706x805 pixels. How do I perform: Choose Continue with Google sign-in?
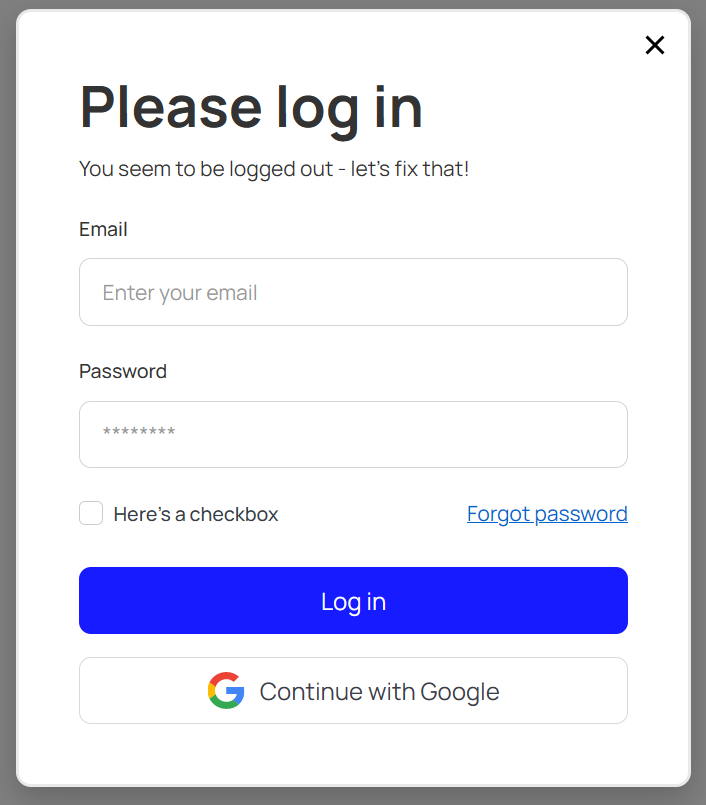[x=353, y=691]
